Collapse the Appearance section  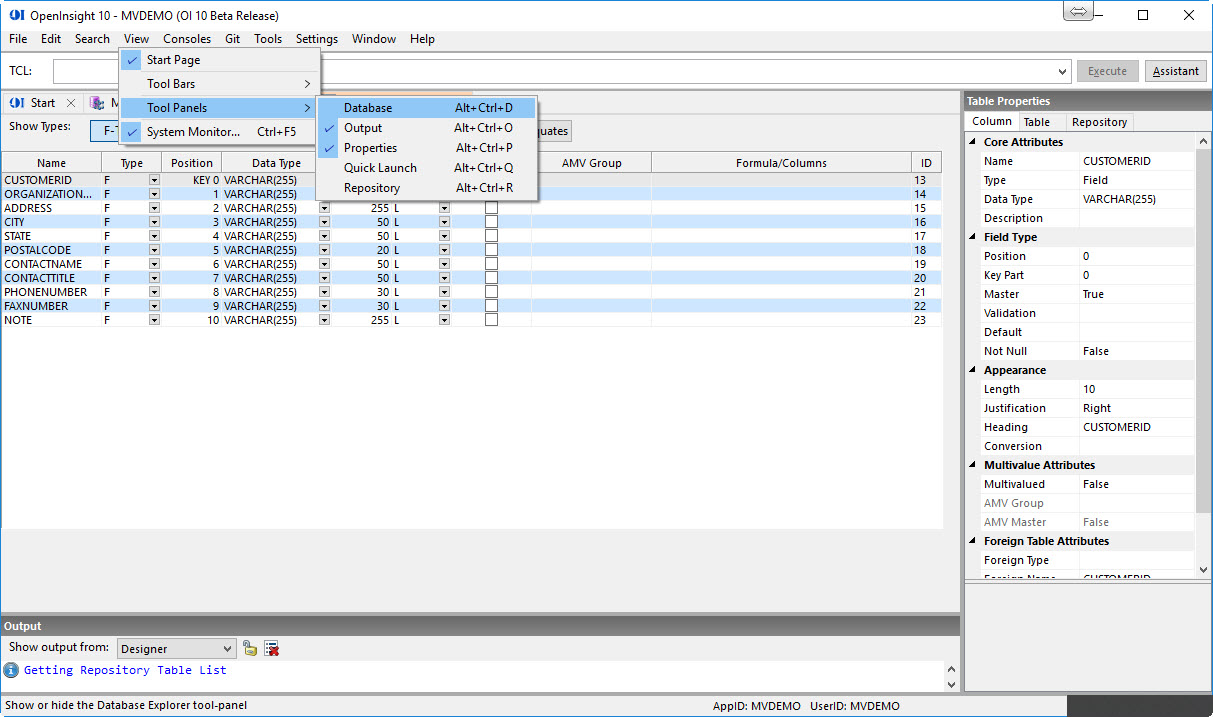[x=972, y=370]
